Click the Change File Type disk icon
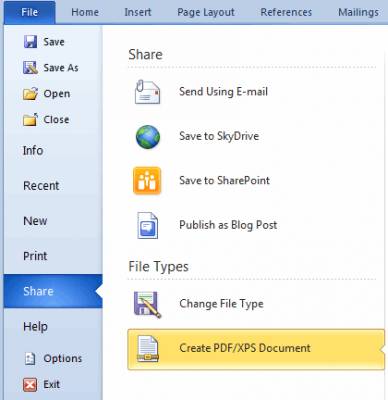Image resolution: width=388 pixels, height=400 pixels. point(147,304)
